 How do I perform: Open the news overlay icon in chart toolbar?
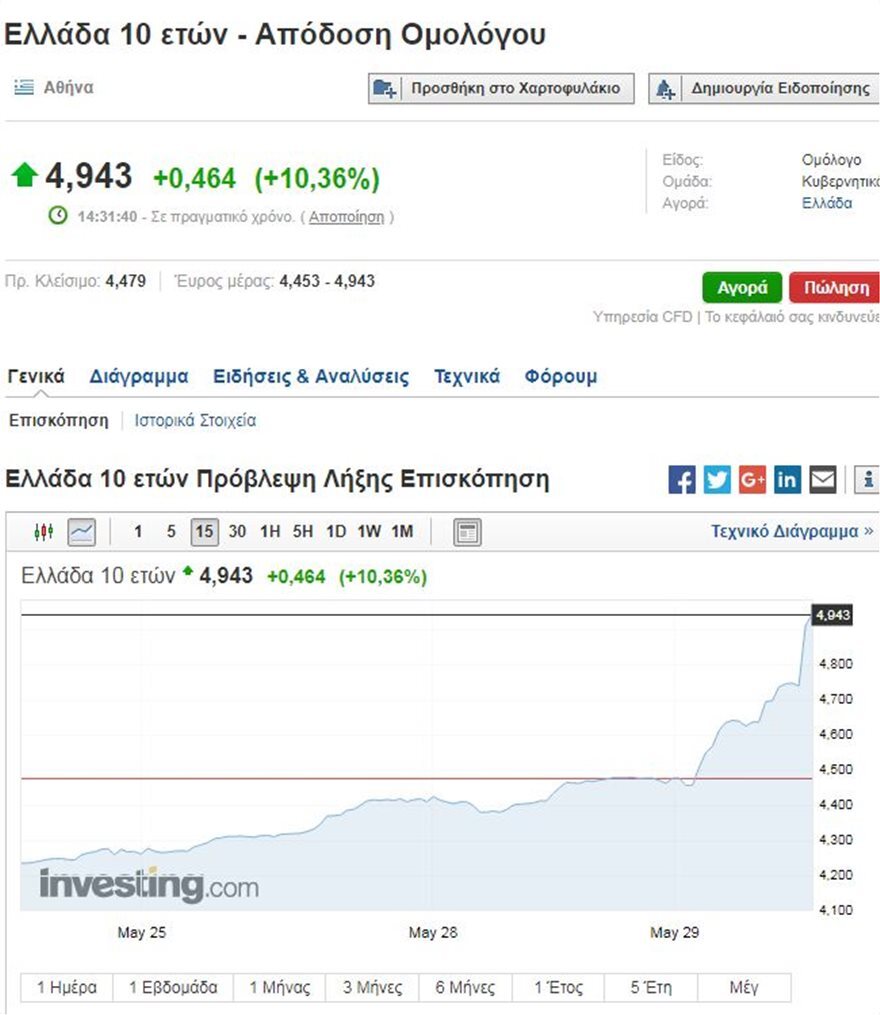click(x=467, y=532)
